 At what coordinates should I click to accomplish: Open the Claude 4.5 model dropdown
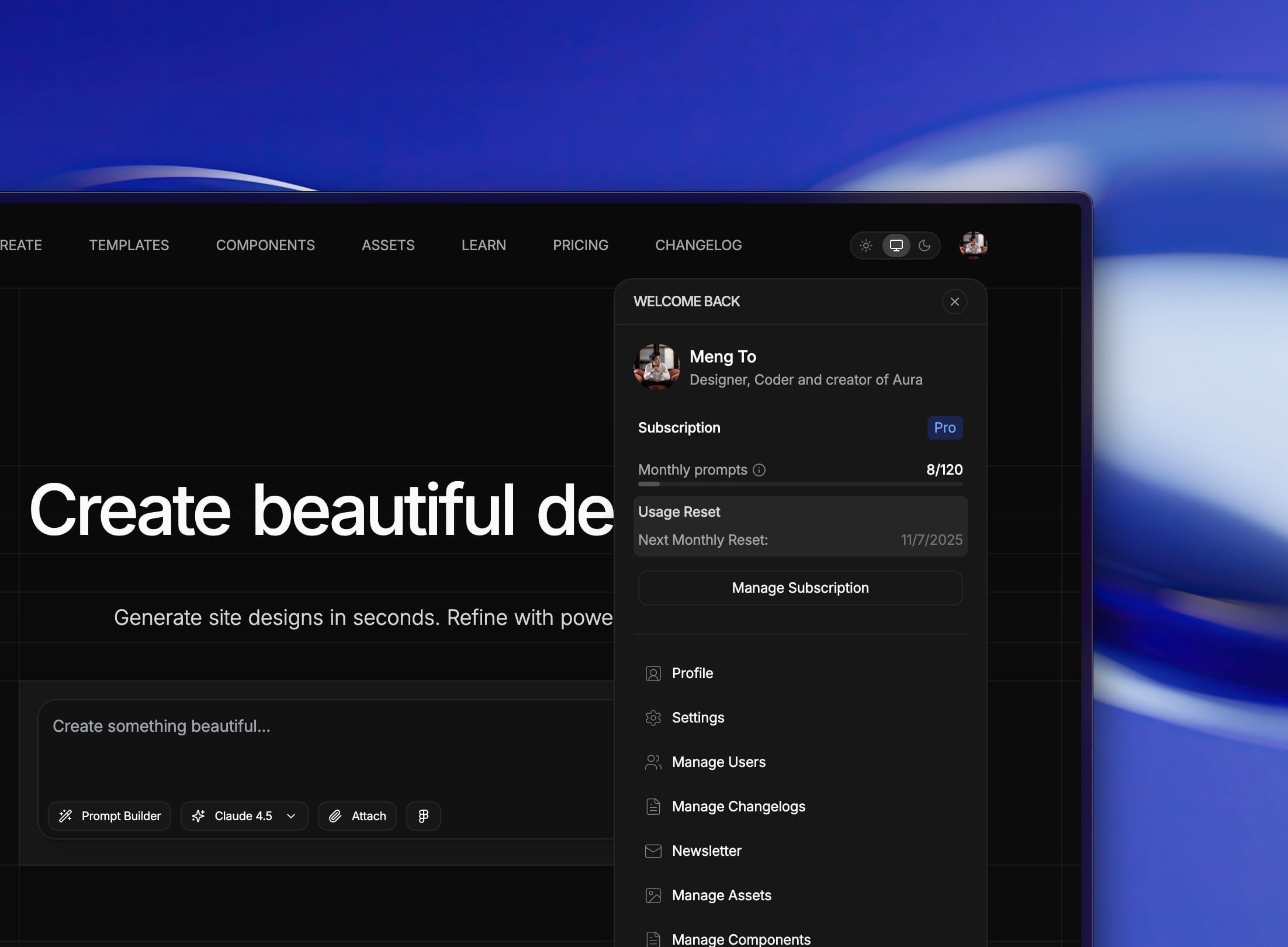click(244, 815)
